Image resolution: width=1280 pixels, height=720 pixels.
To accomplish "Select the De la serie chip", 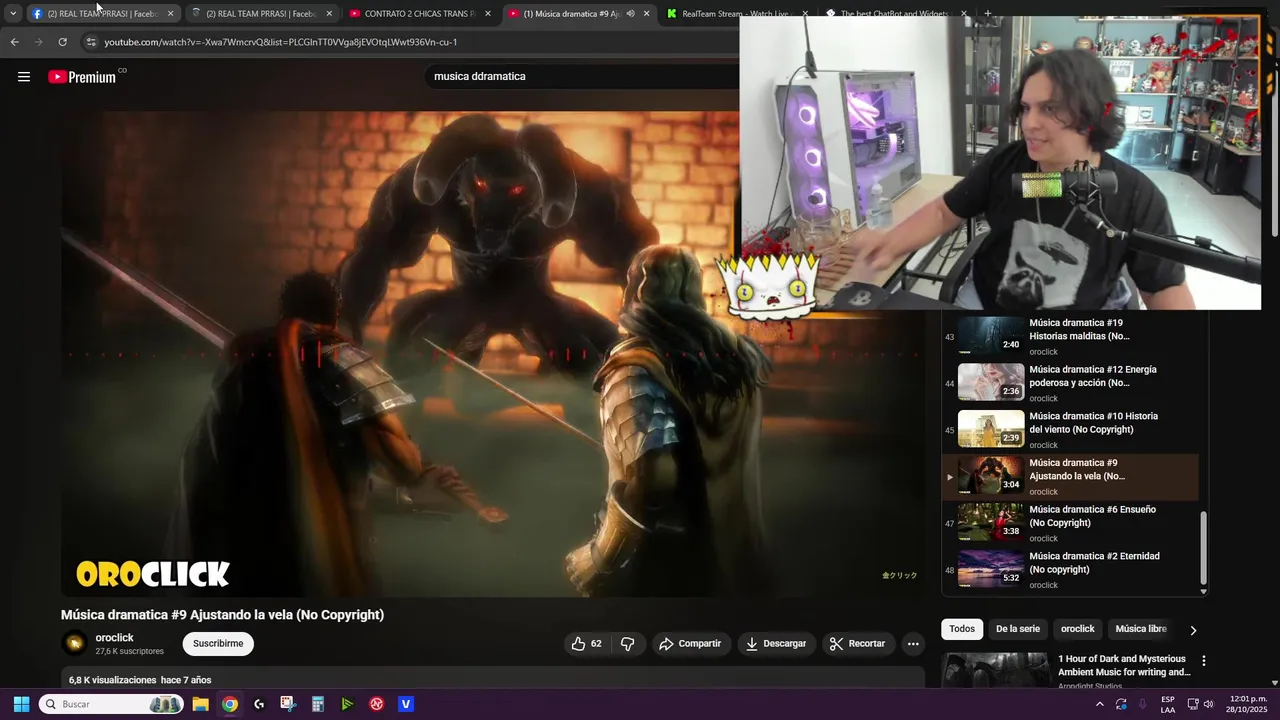I will point(1018,629).
